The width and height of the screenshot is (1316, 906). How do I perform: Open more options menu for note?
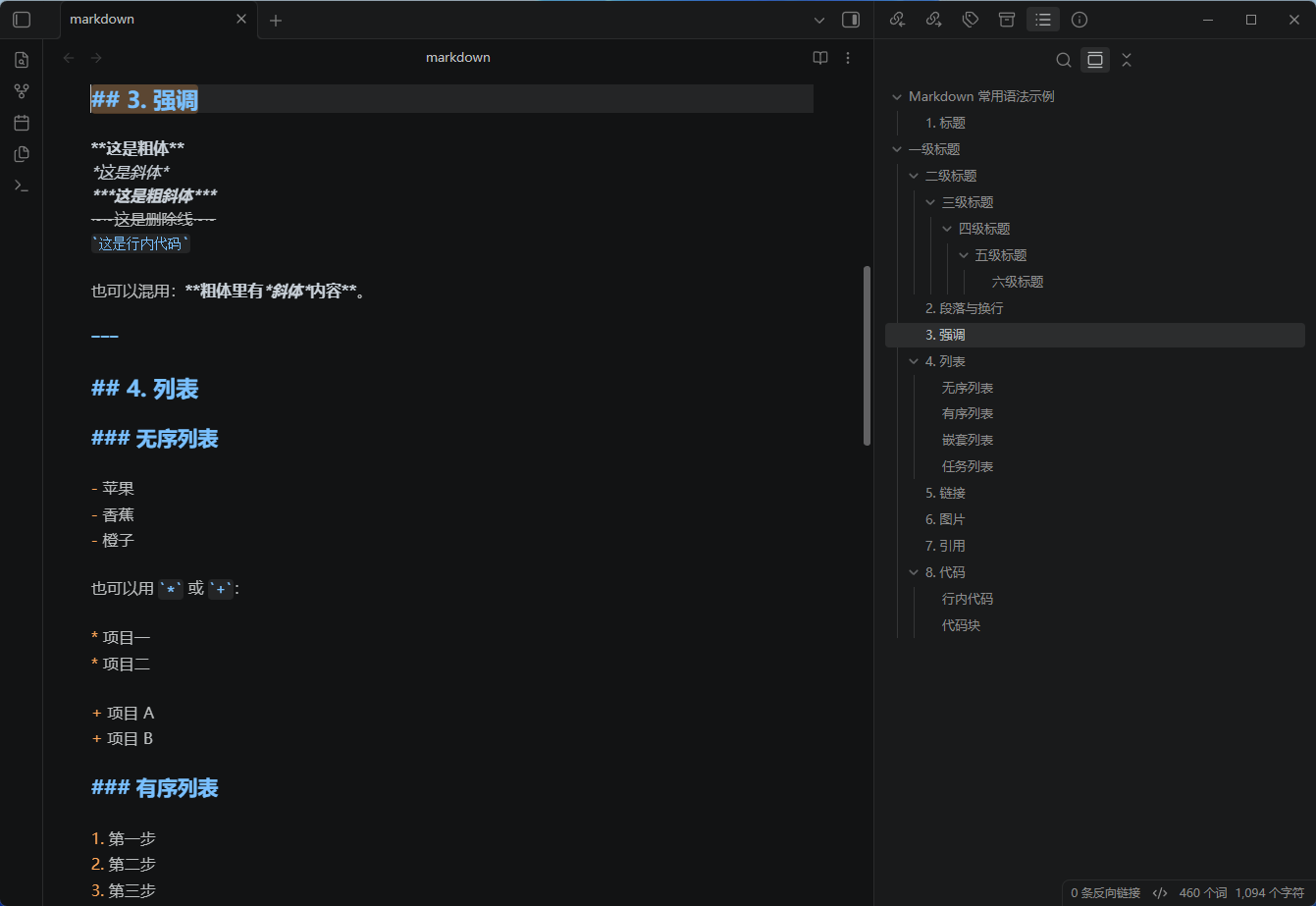848,58
